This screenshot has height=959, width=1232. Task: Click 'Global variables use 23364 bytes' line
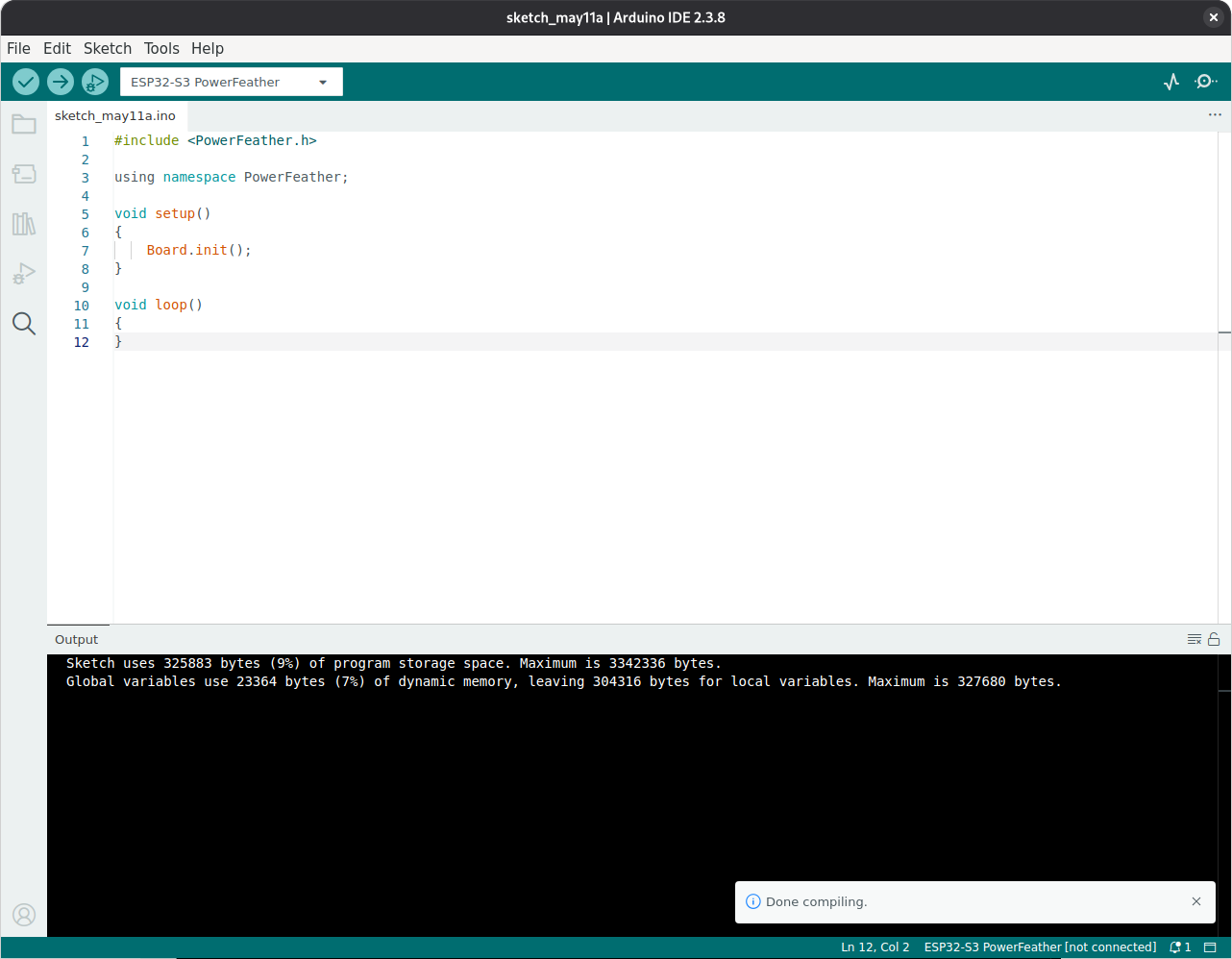564,681
